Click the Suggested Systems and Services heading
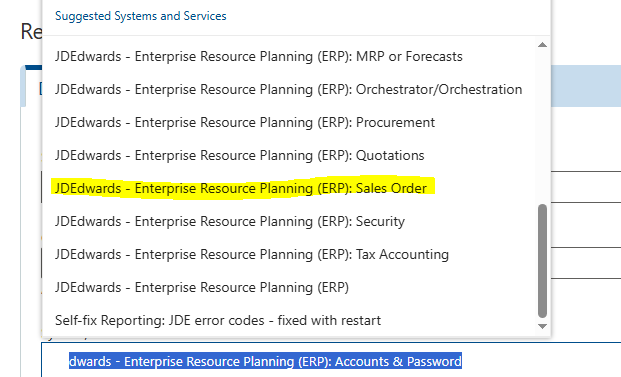Viewport: 621px width, 377px height. pos(141,16)
